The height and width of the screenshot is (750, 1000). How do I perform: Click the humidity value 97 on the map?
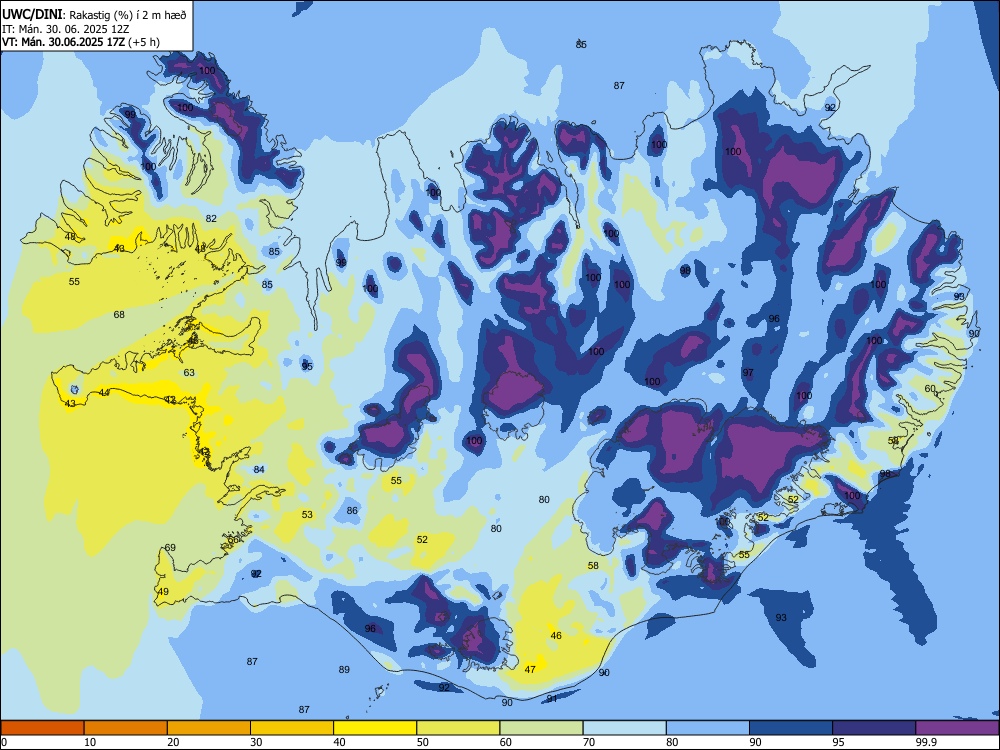(748, 372)
